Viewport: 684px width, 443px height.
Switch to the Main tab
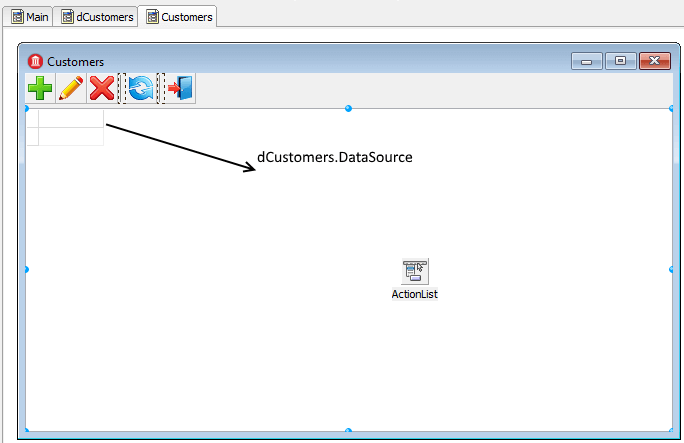point(30,17)
